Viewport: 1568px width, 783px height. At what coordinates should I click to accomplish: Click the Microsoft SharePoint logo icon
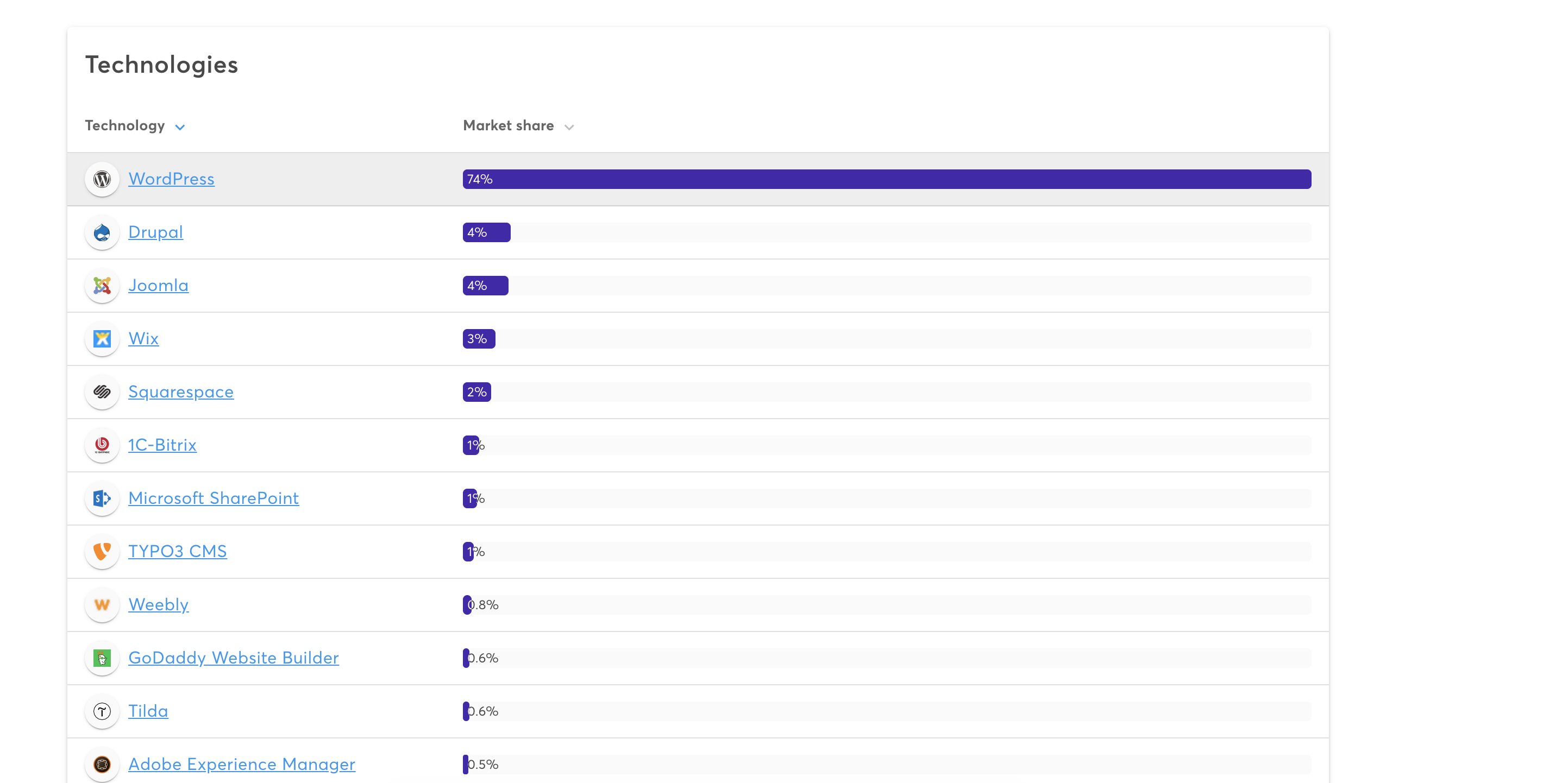coord(102,498)
